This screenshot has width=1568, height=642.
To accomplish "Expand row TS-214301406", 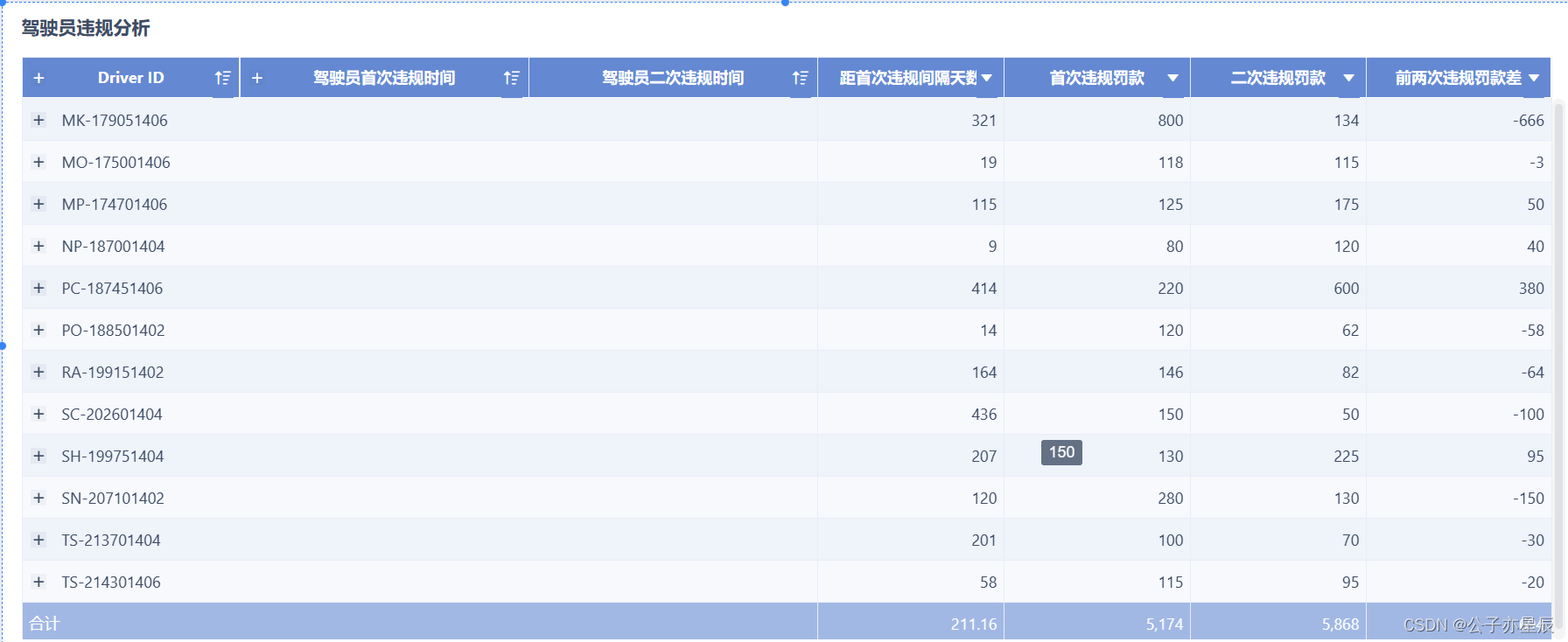I will (x=38, y=582).
